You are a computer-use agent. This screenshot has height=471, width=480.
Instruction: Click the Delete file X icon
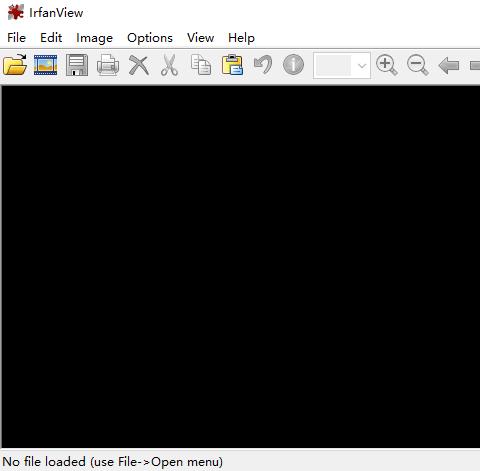click(x=139, y=65)
